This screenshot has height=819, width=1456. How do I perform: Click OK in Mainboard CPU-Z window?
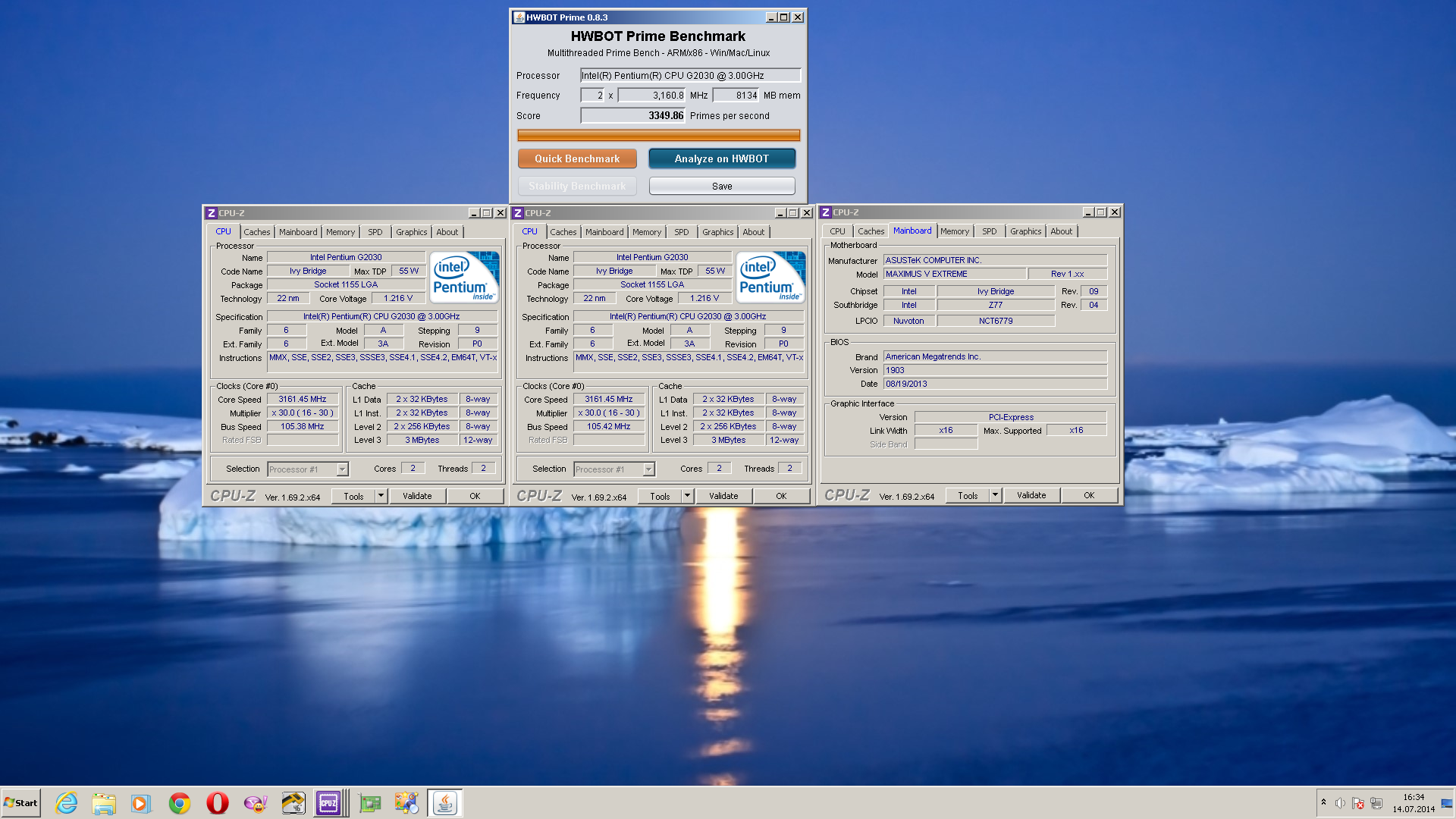point(1089,495)
